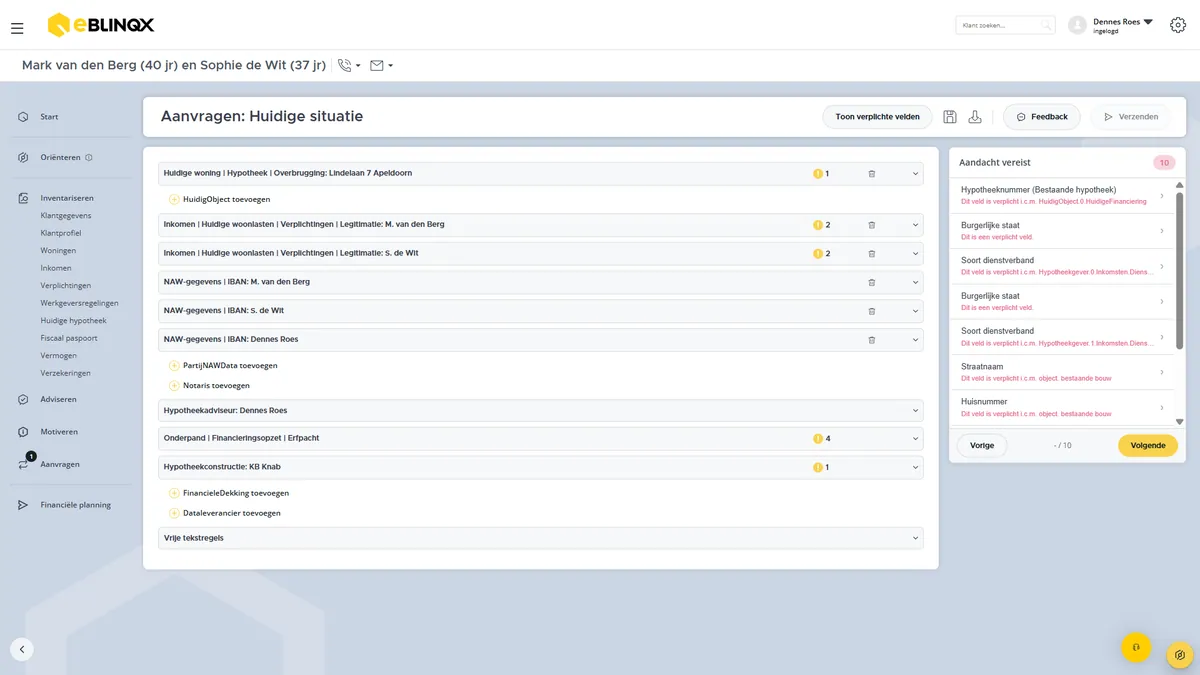Screen dimensions: 1200x675
Task: Click the save disk icon in header
Action: coord(950,117)
